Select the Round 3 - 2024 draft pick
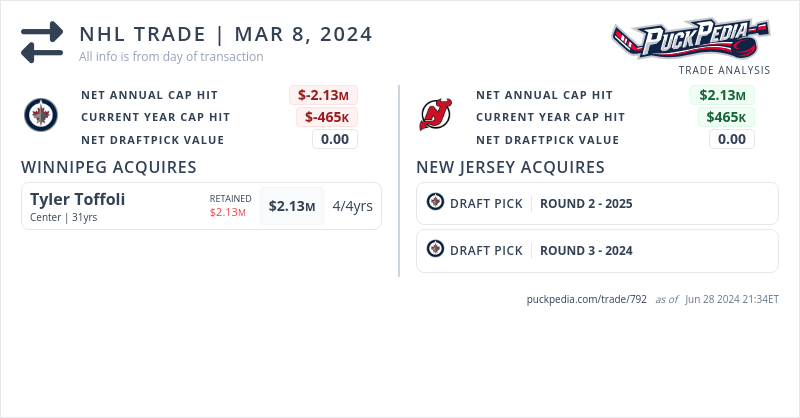The width and height of the screenshot is (800, 418). tap(586, 251)
